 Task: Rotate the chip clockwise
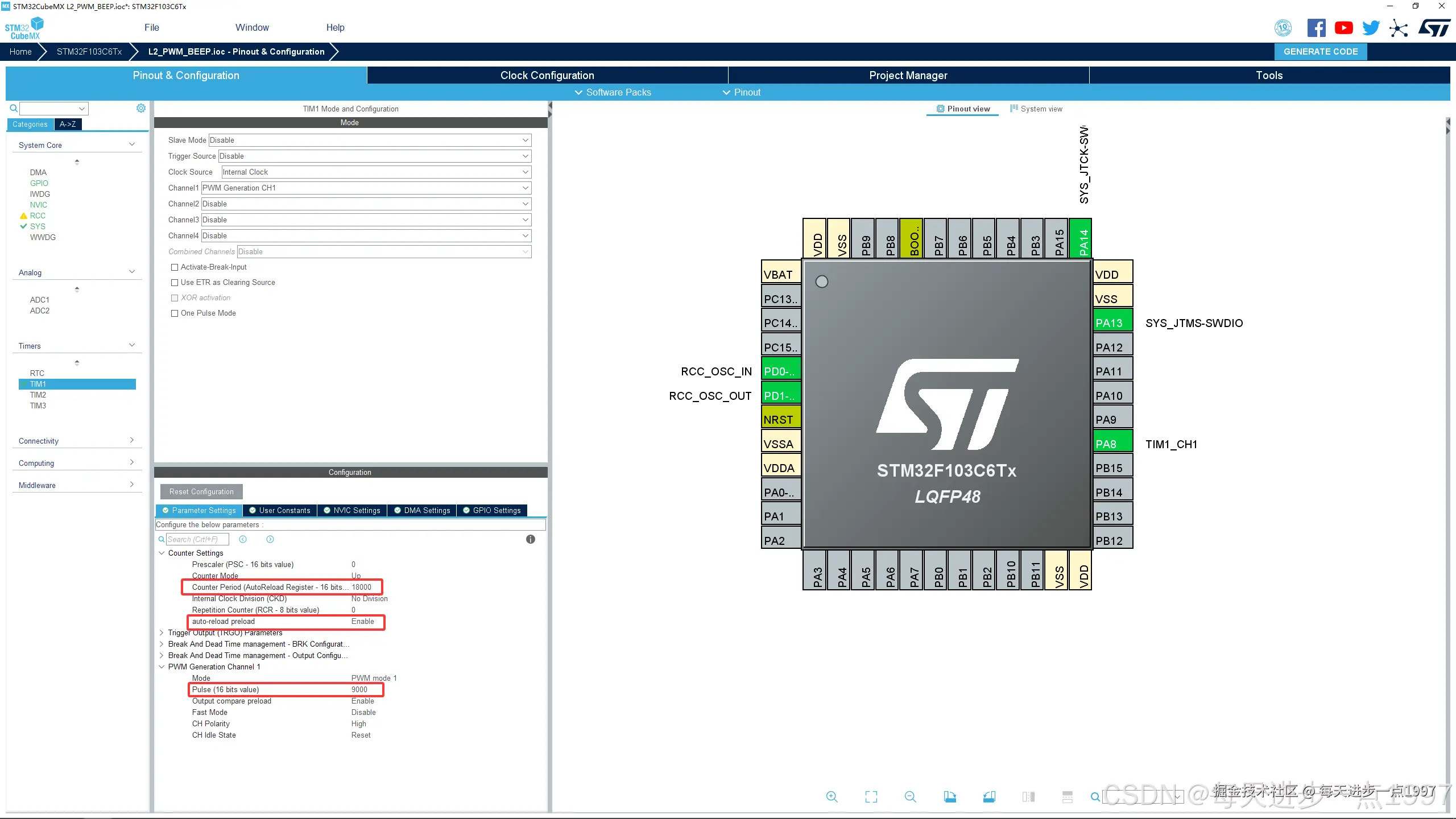point(950,797)
